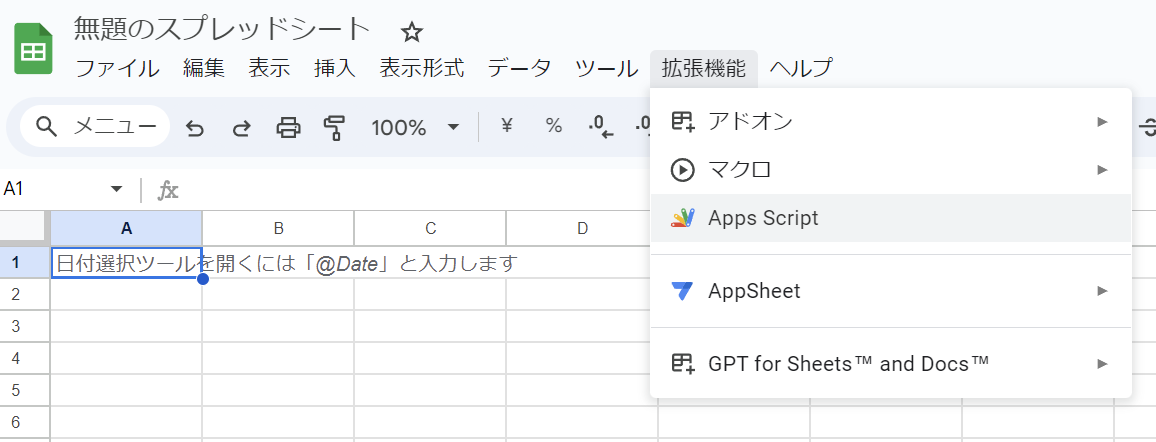The image size is (1156, 442).
Task: Open the 100% zoom dropdown
Action: [414, 128]
